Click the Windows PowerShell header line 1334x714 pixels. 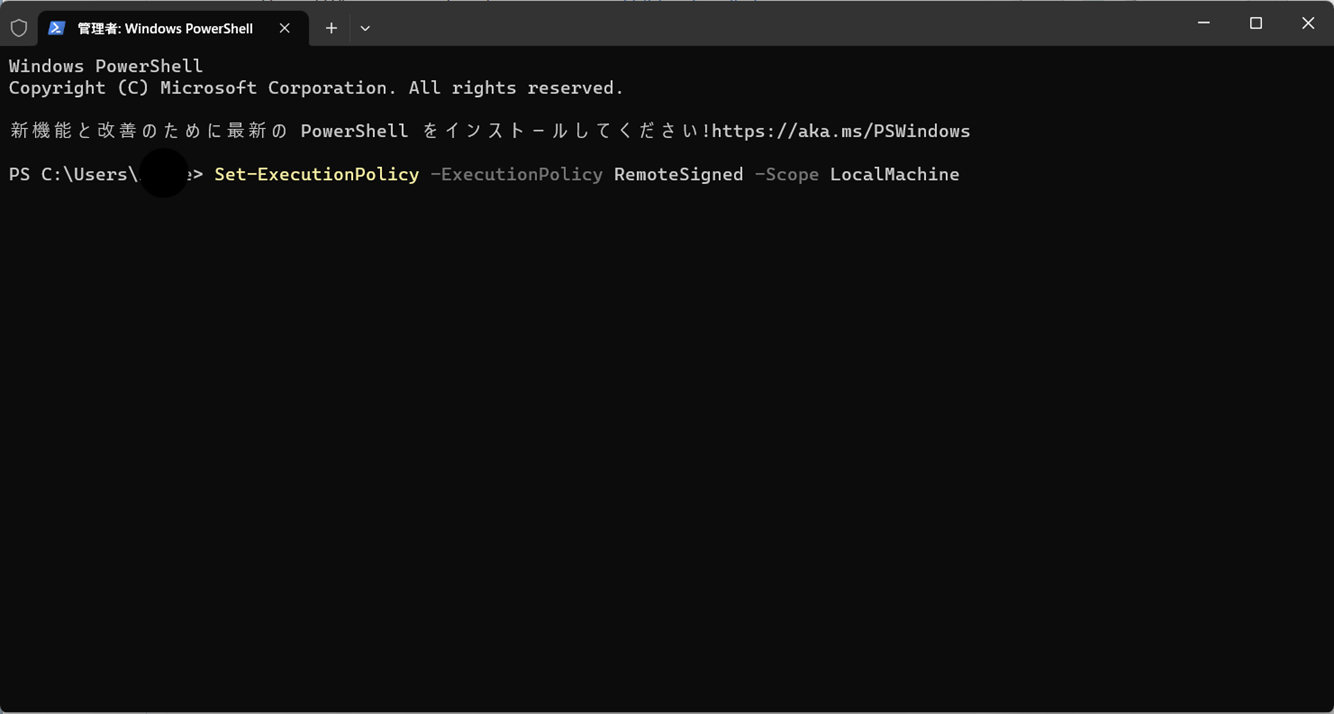coord(105,65)
